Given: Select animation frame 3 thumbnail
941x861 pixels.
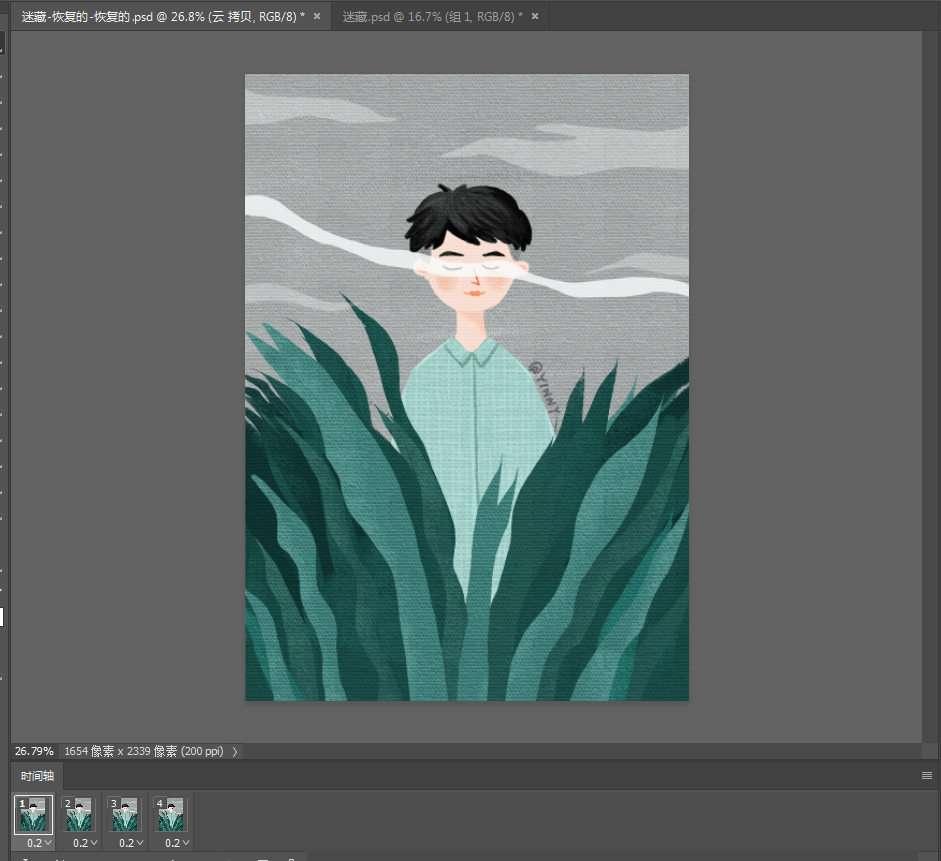Looking at the screenshot, I should 125,814.
